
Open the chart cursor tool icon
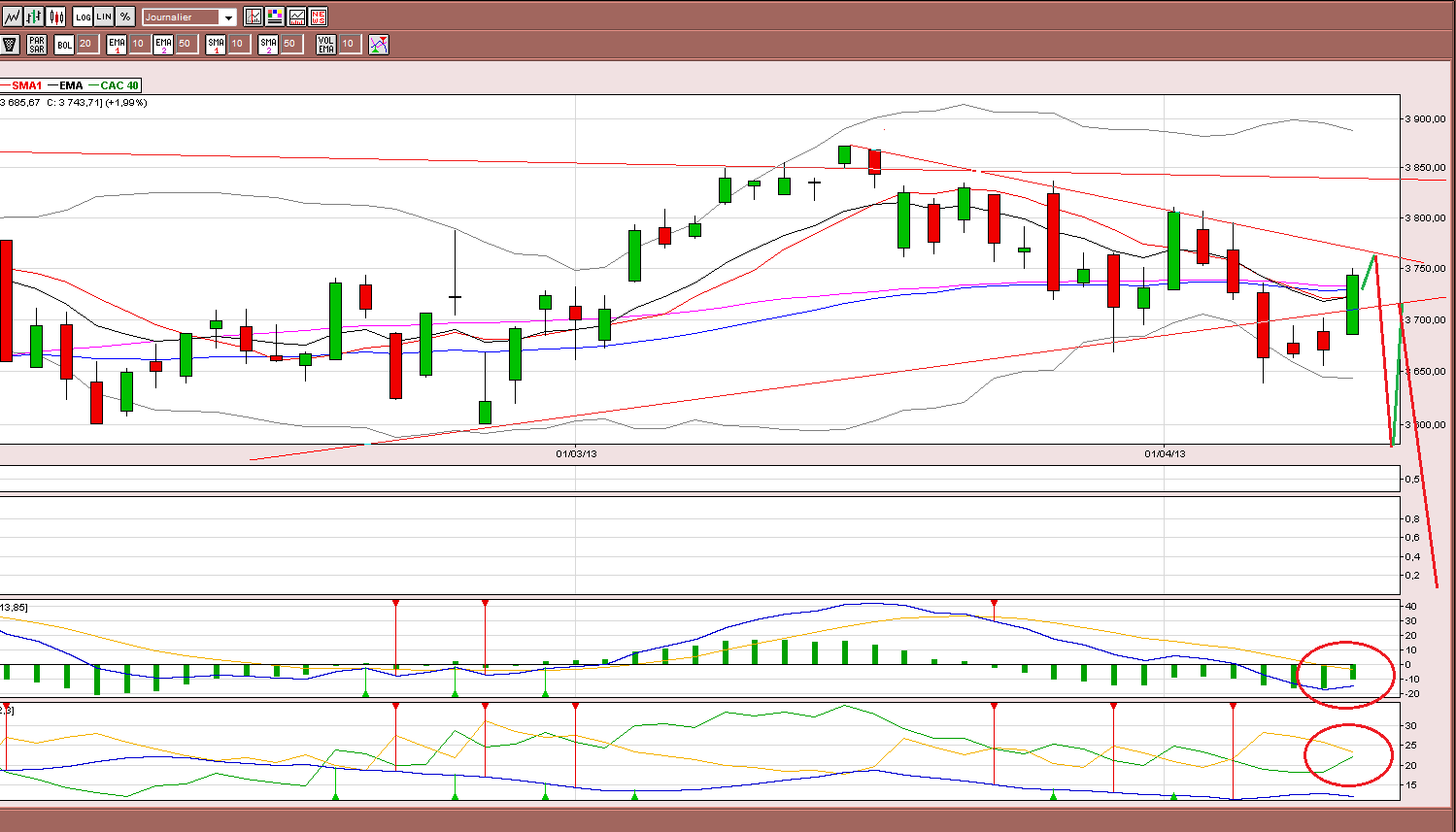click(x=254, y=17)
